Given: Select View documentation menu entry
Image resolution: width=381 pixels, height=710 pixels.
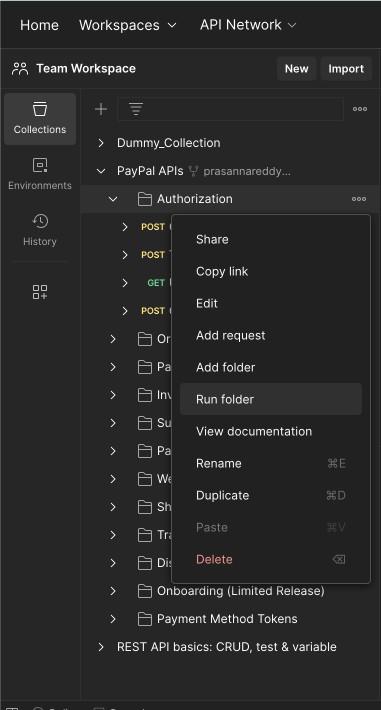Looking at the screenshot, I should (x=271, y=432).
